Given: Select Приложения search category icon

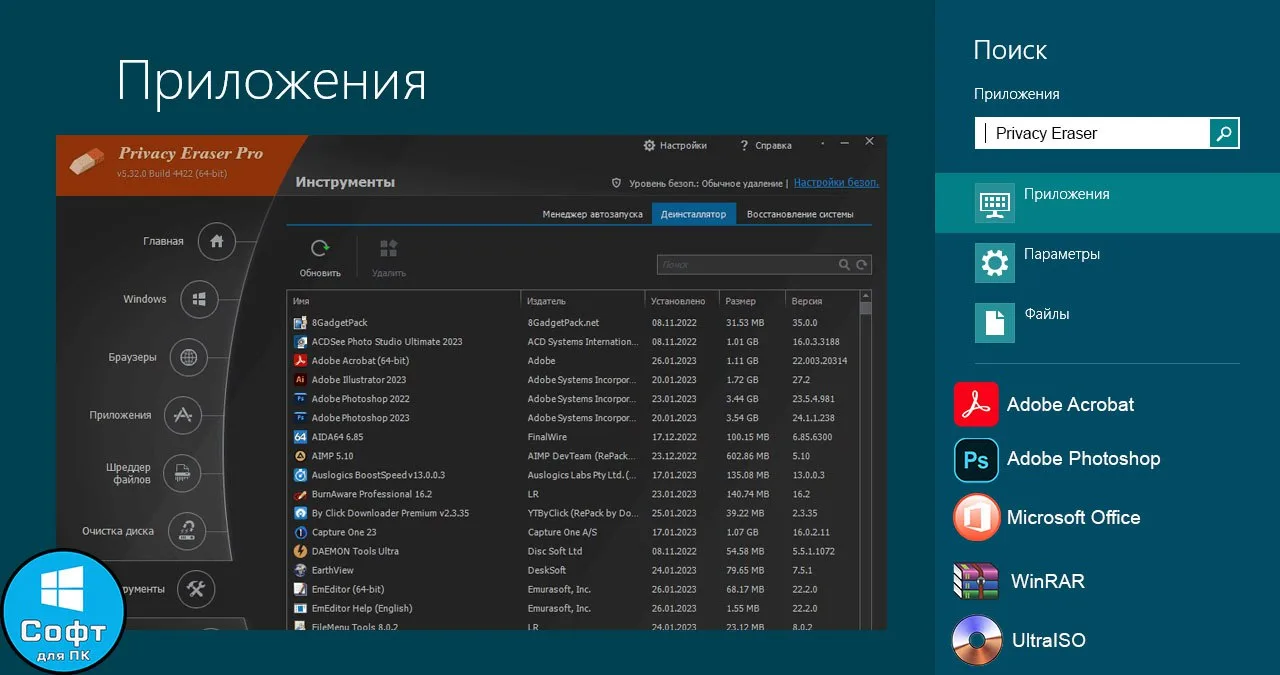Looking at the screenshot, I should pyautogui.click(x=994, y=203).
